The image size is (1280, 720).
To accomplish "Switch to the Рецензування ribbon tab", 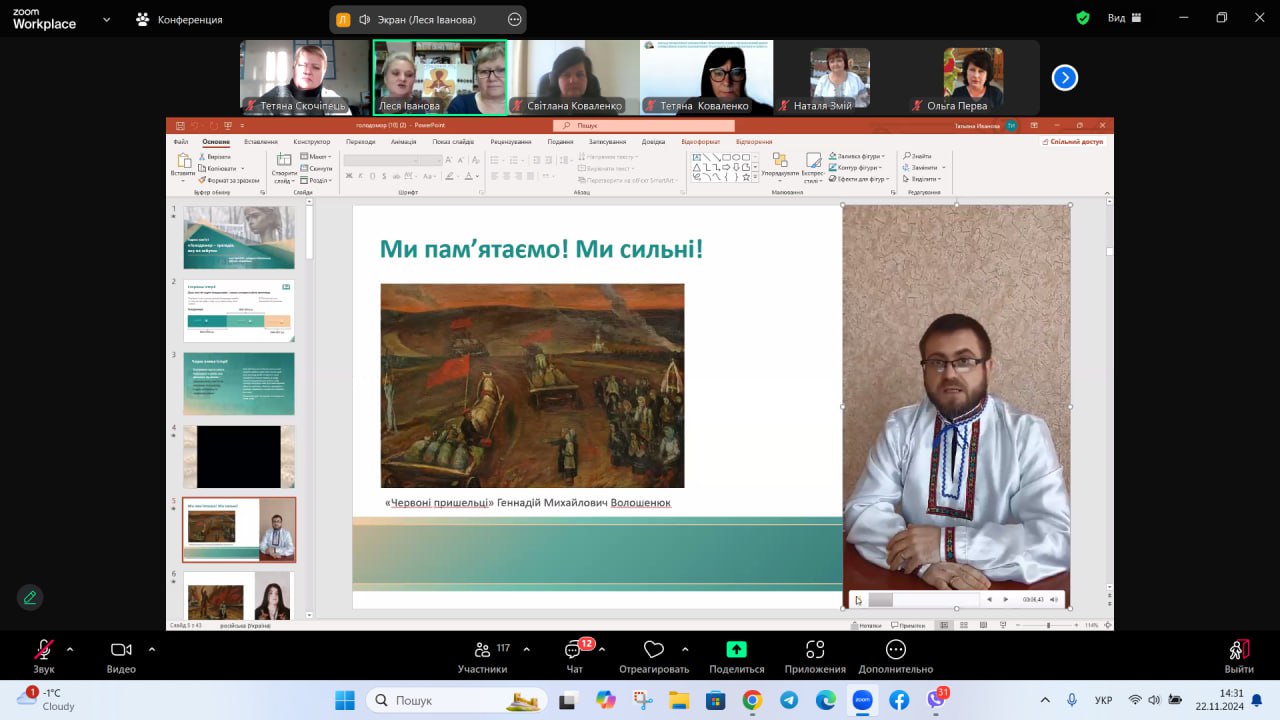I will (511, 142).
